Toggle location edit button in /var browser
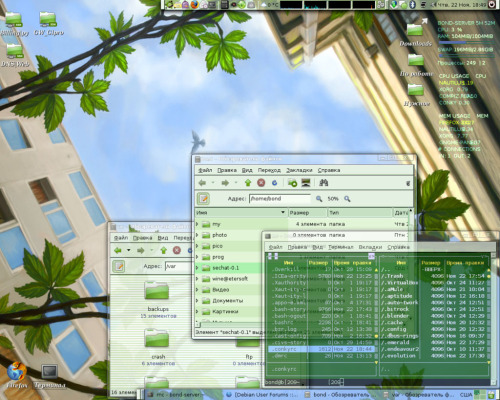 click(x=119, y=266)
